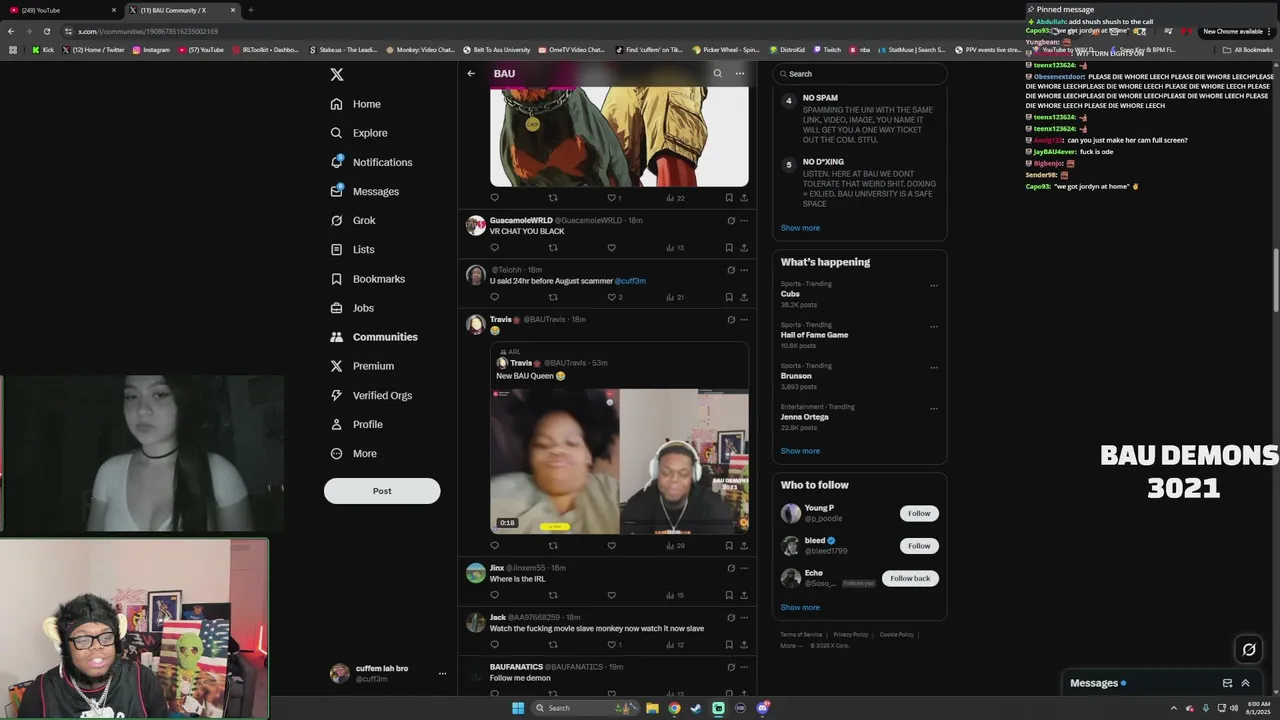Open Jenna Ortega trending topic

(x=804, y=417)
